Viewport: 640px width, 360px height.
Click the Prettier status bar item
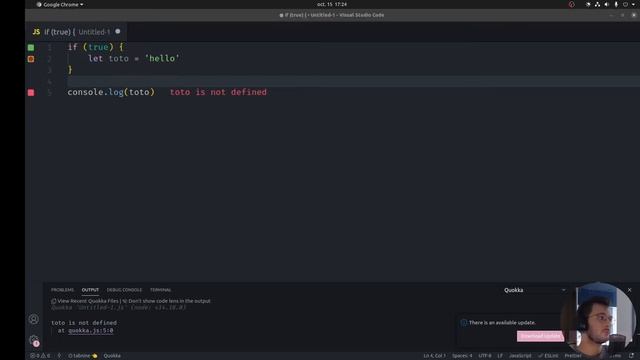point(573,356)
